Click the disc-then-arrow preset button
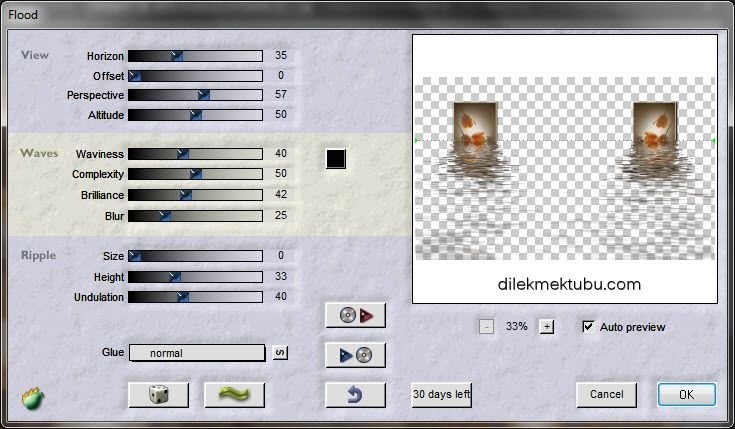The height and width of the screenshot is (429, 735). pos(355,315)
